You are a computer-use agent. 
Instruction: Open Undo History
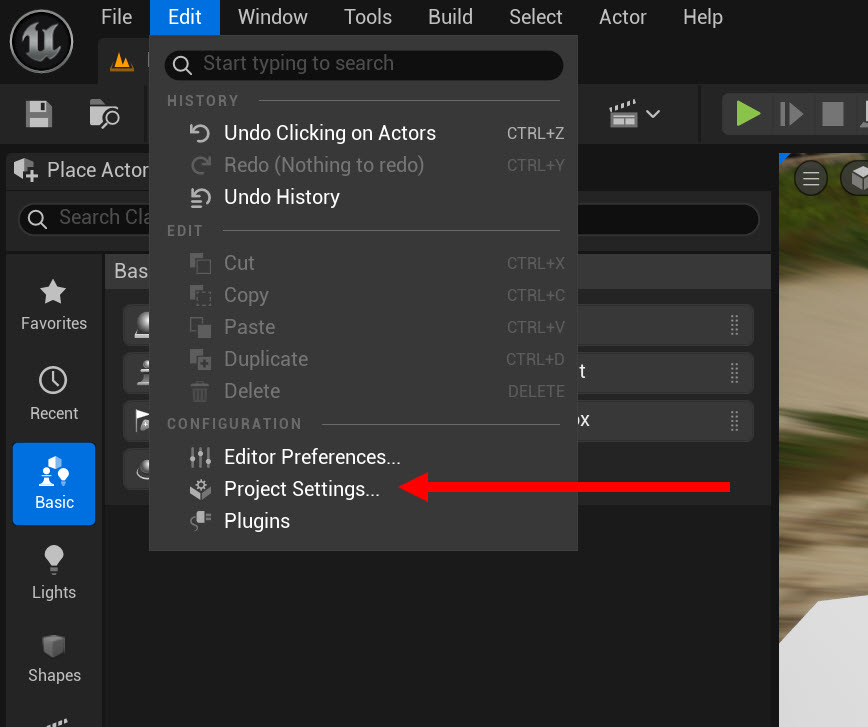pyautogui.click(x=364, y=198)
